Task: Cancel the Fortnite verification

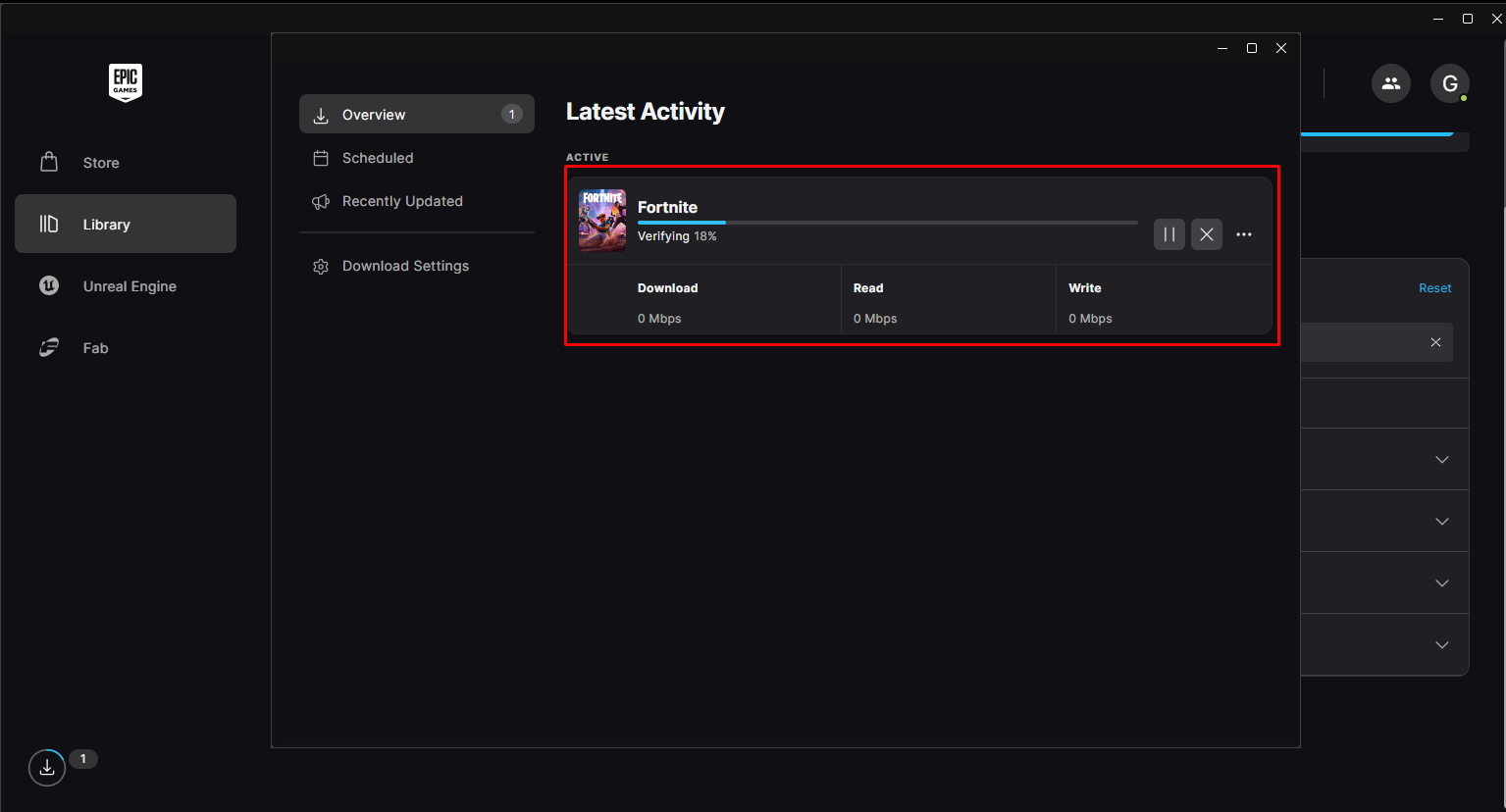Action: [1207, 234]
